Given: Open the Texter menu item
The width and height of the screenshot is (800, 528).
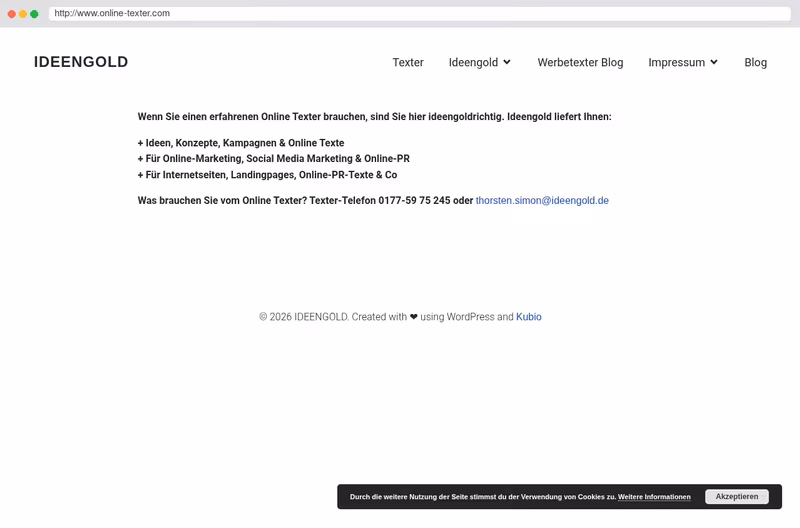Looking at the screenshot, I should (x=408, y=62).
